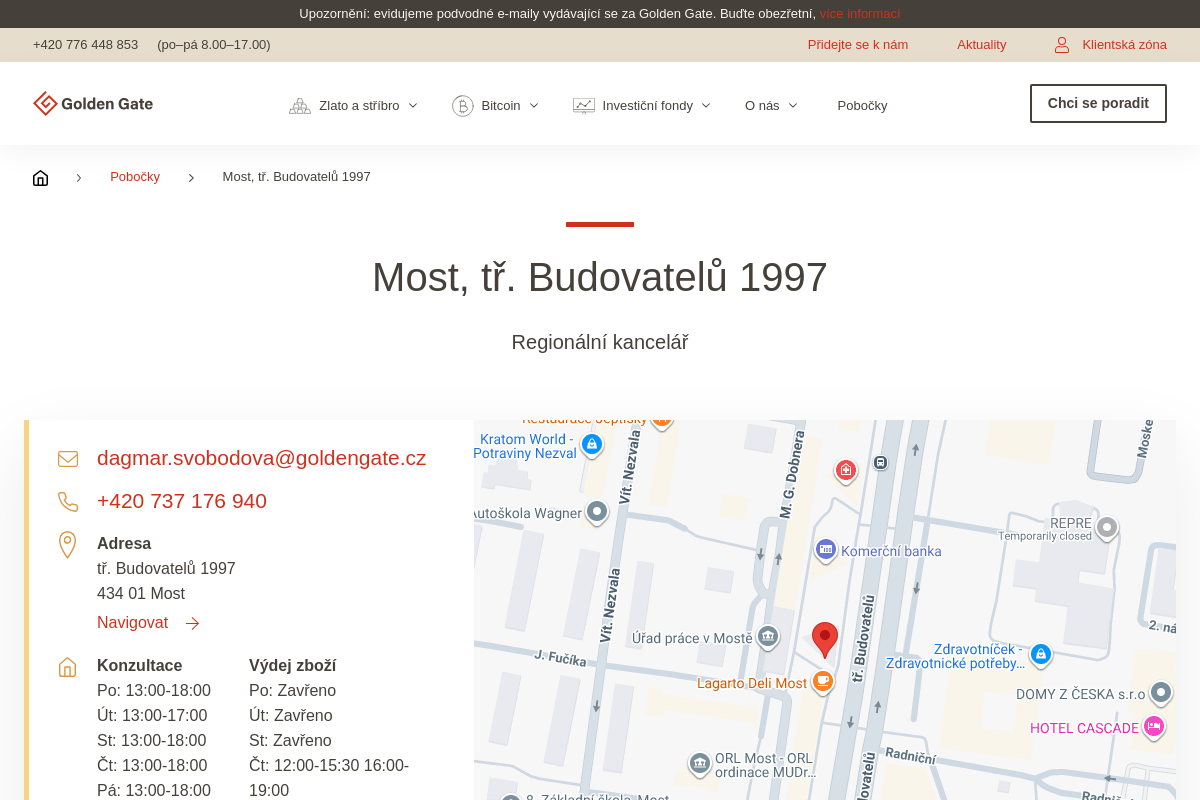Click breadcrumb text Most, tř. Budovatelů 1997

coord(297,177)
